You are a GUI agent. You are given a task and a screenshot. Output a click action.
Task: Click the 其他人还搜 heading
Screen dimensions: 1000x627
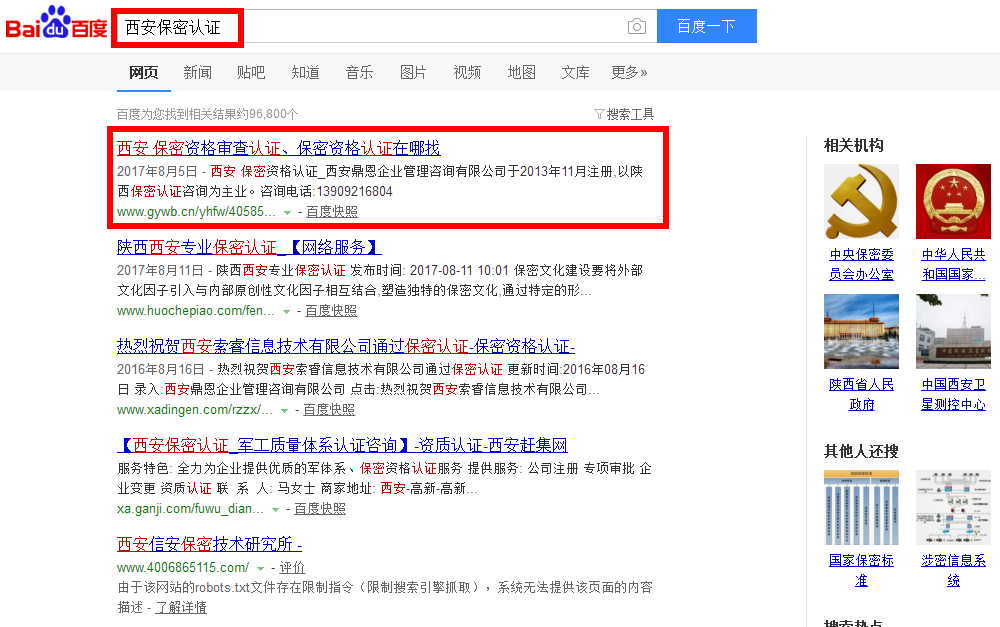861,452
